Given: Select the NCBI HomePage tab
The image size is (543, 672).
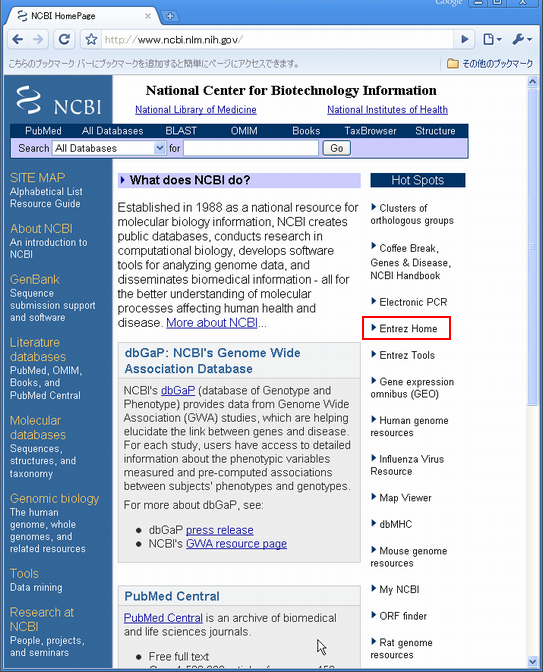Looking at the screenshot, I should [x=81, y=16].
